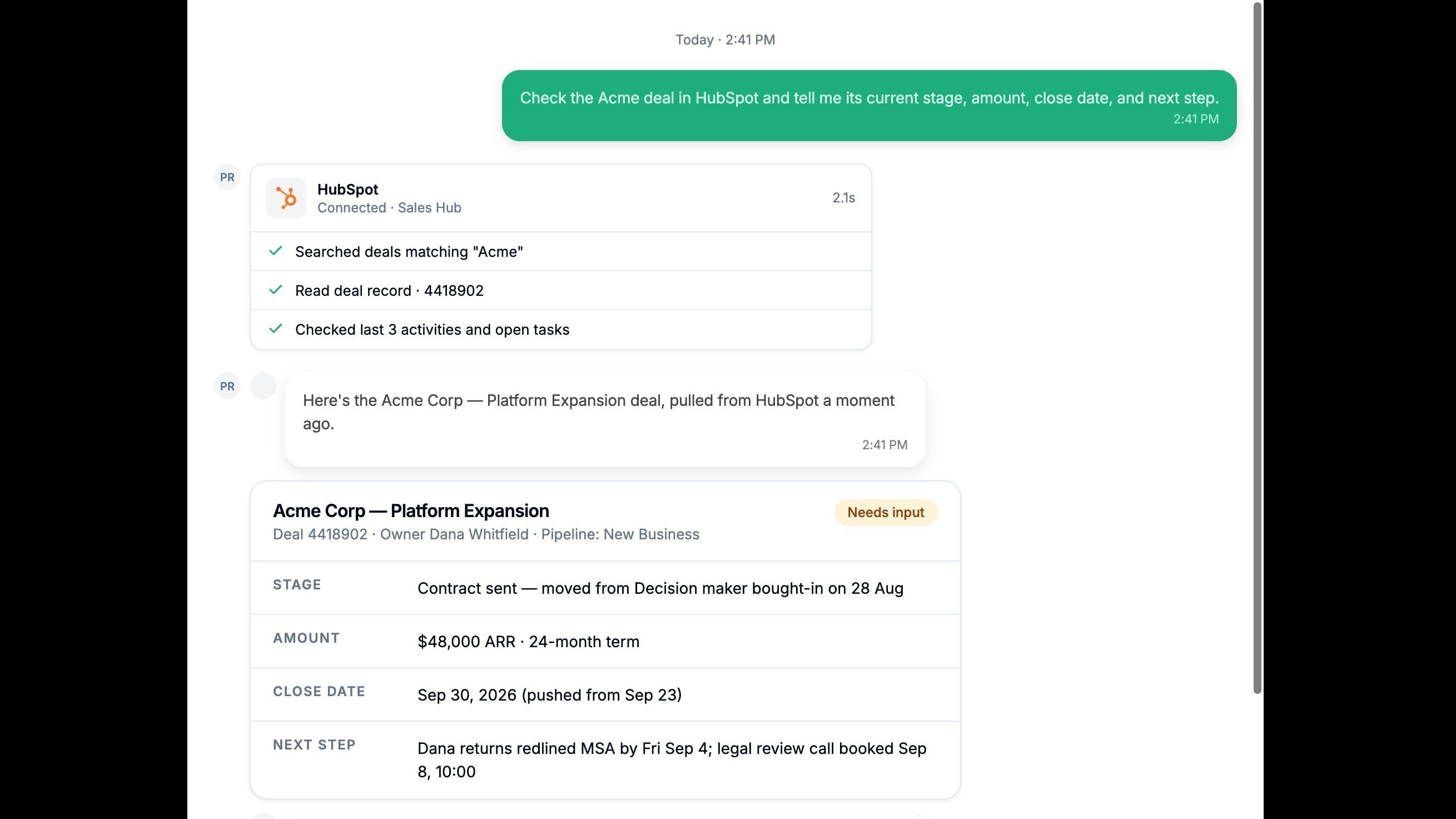Click the 2:41 PM timestamp under assistant reply

884,445
